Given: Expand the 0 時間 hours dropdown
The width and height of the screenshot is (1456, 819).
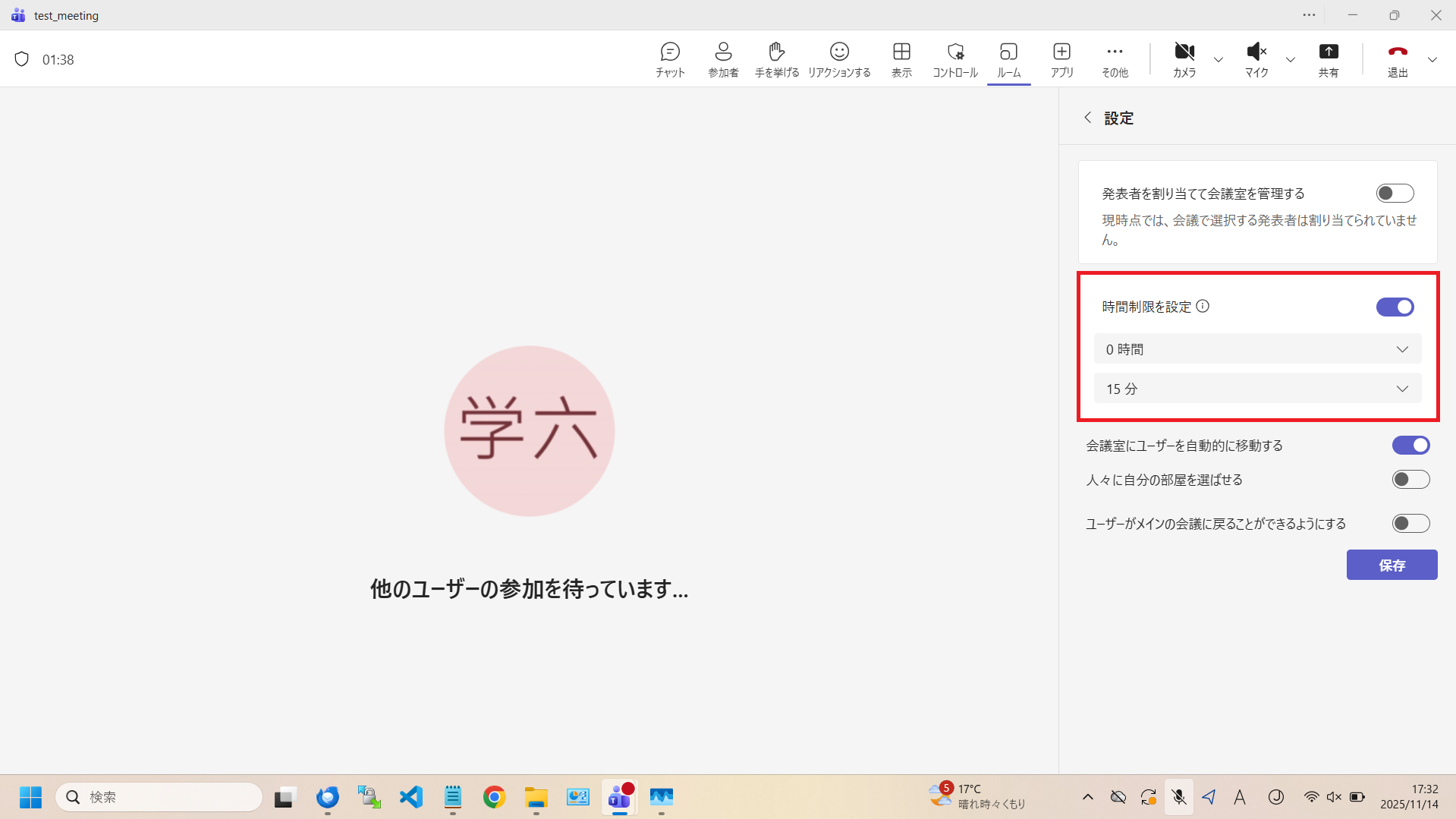Looking at the screenshot, I should (1257, 349).
